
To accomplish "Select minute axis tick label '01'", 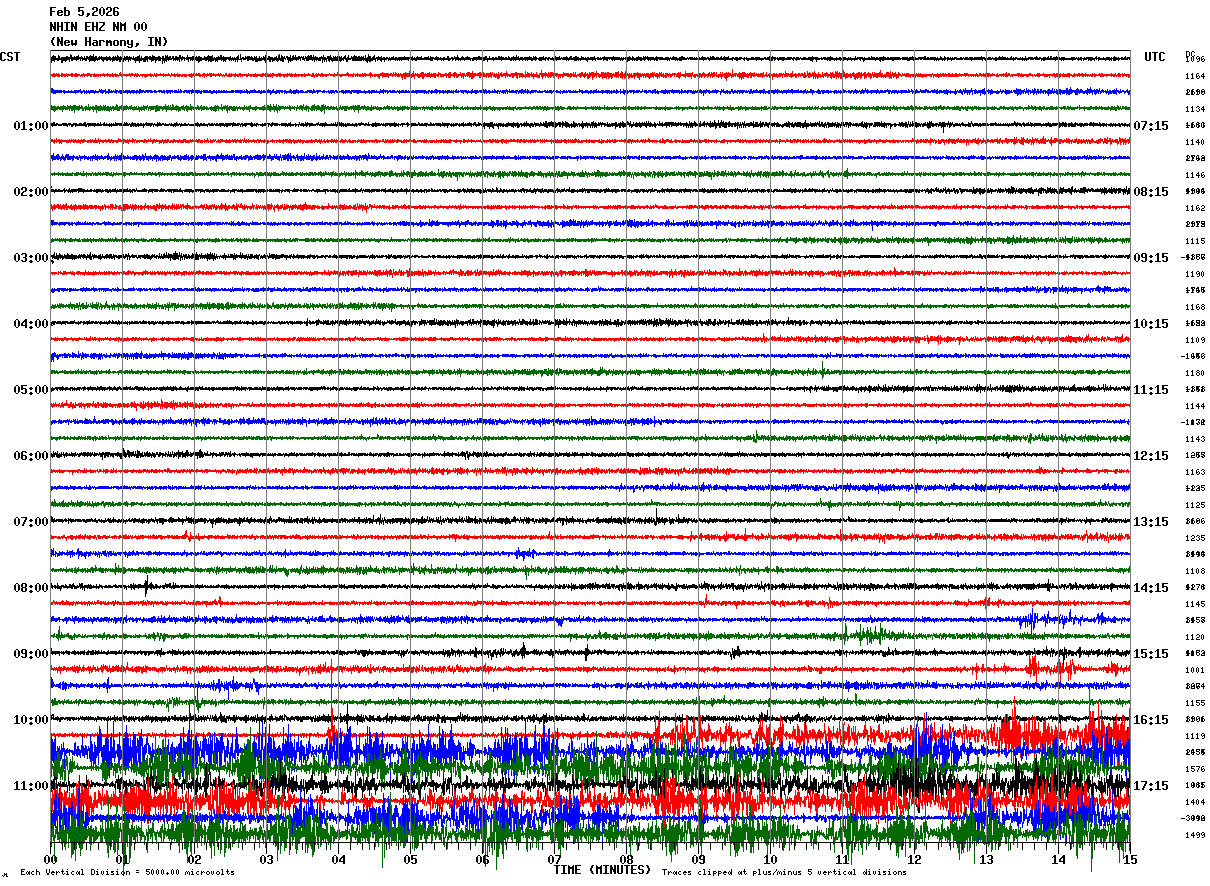I will [x=123, y=860].
